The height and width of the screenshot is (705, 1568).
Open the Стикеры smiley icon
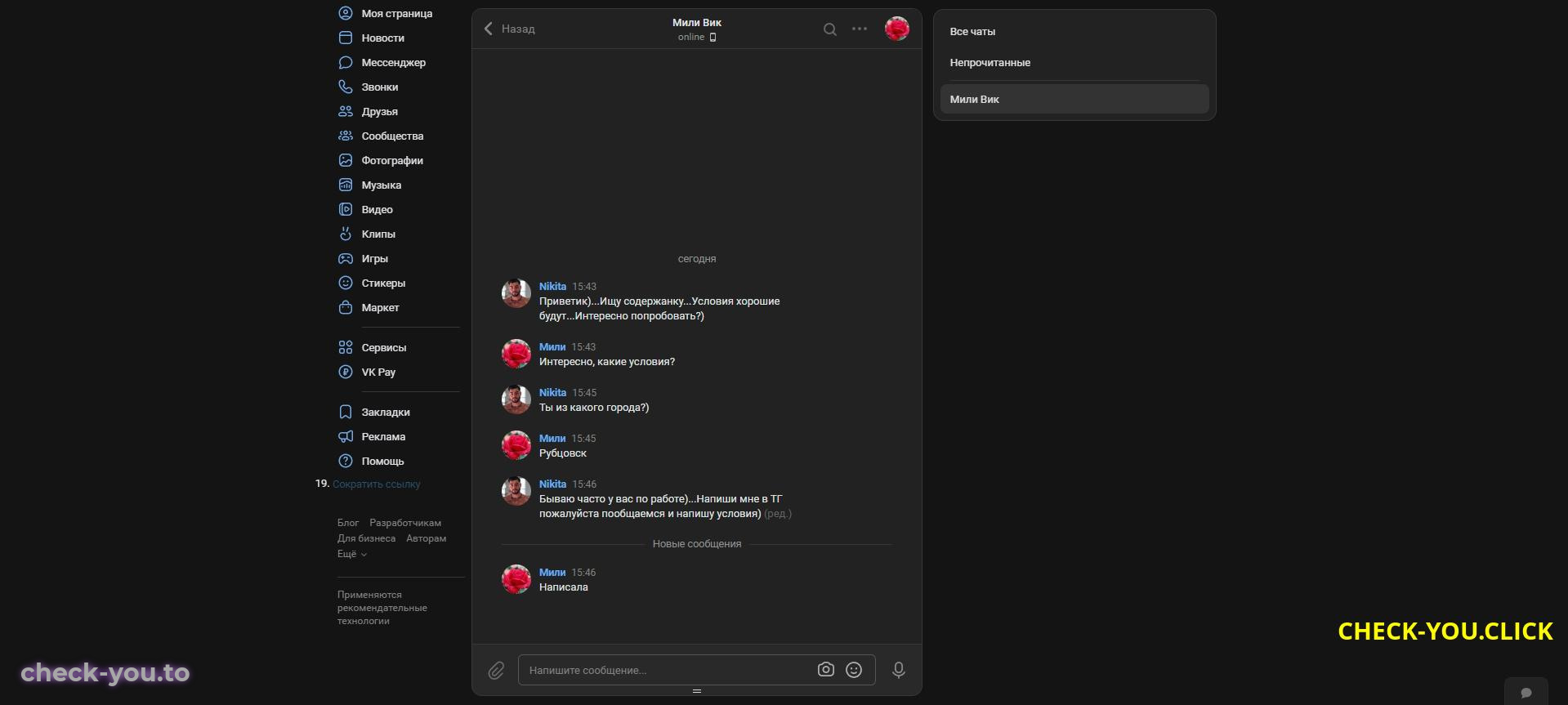pyautogui.click(x=346, y=283)
